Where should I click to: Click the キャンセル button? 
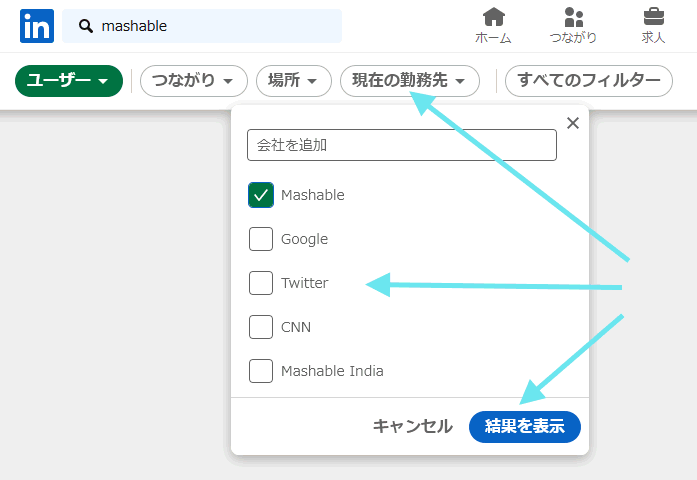(413, 427)
